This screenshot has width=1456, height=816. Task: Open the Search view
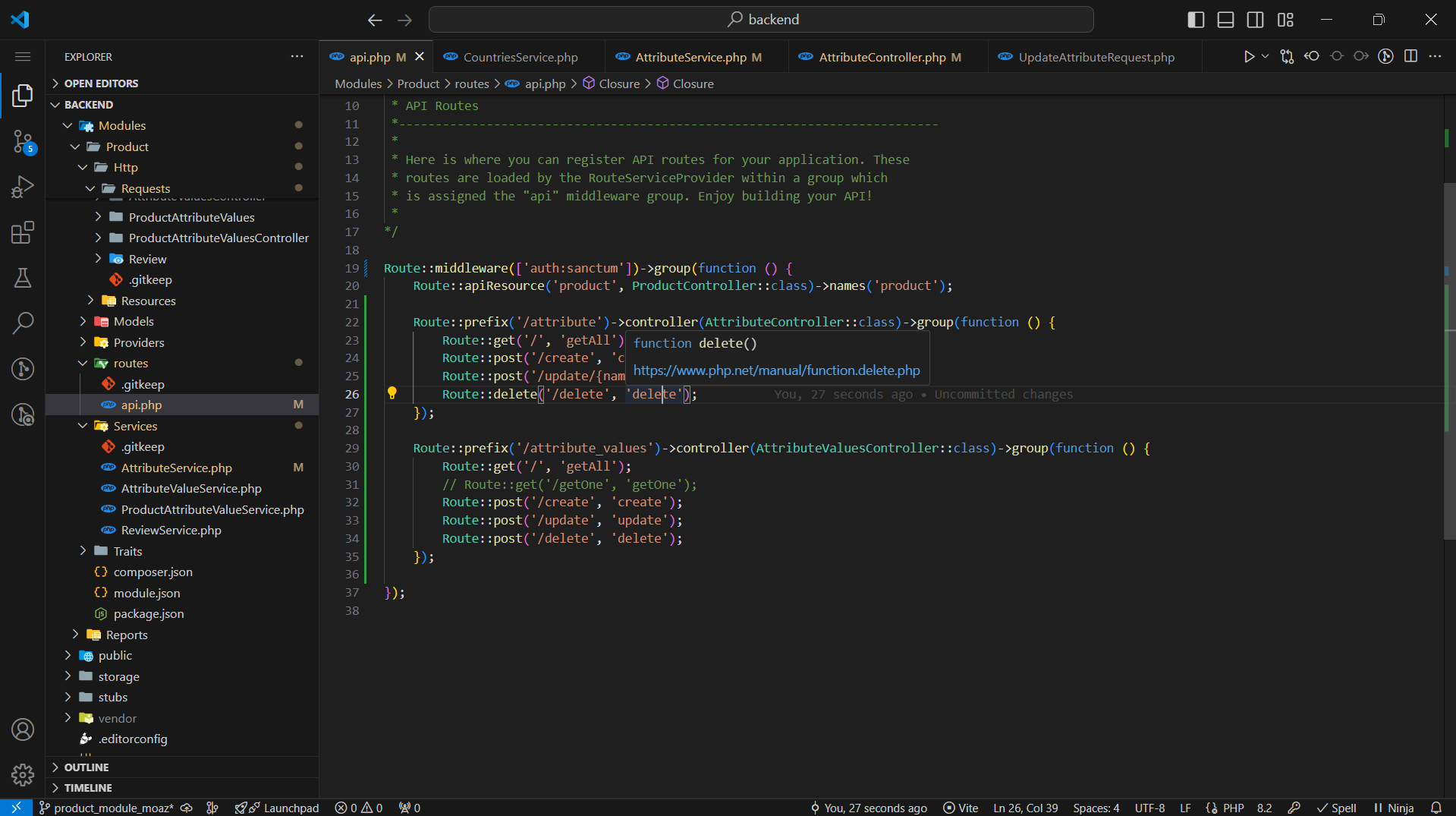[x=23, y=323]
